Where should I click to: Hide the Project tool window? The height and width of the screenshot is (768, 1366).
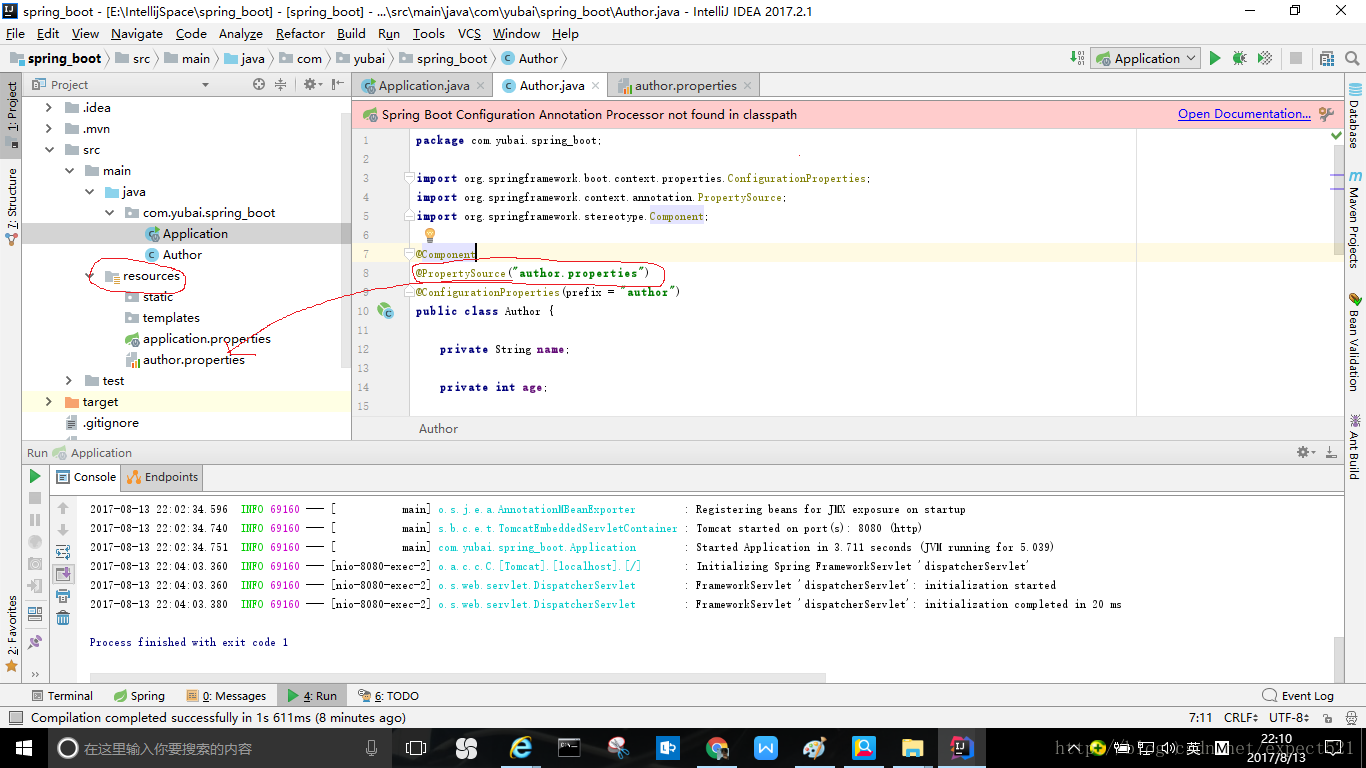click(337, 85)
